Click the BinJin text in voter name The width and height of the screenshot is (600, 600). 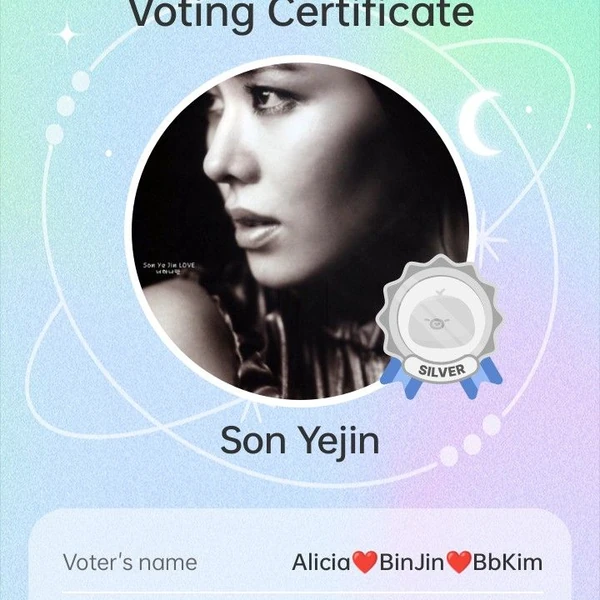[x=412, y=562]
